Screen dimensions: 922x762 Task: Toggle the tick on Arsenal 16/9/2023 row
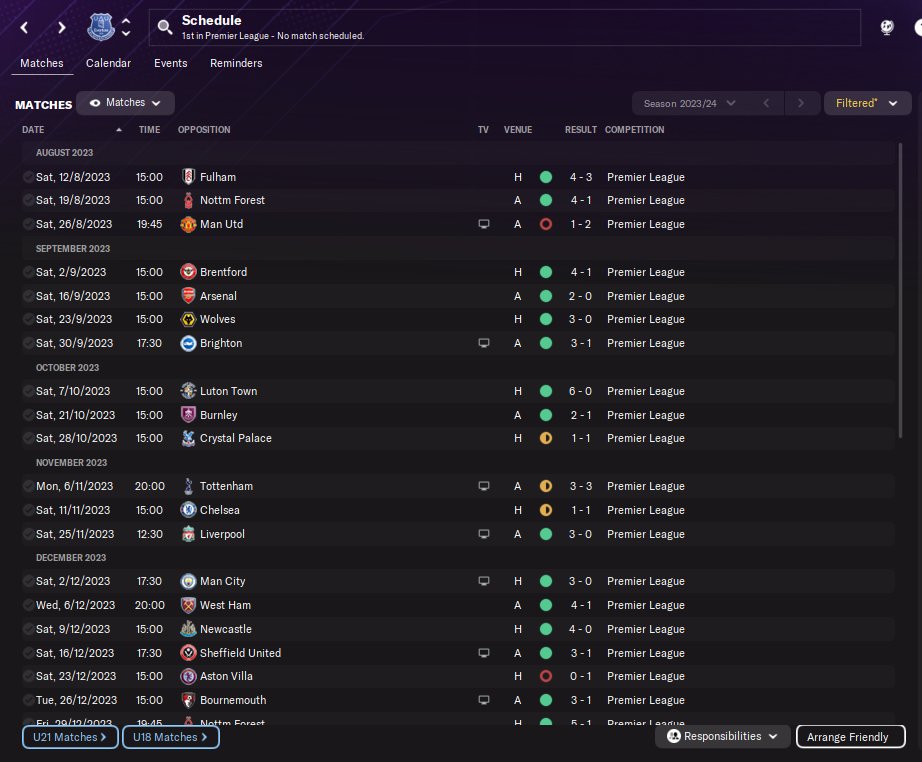point(28,296)
